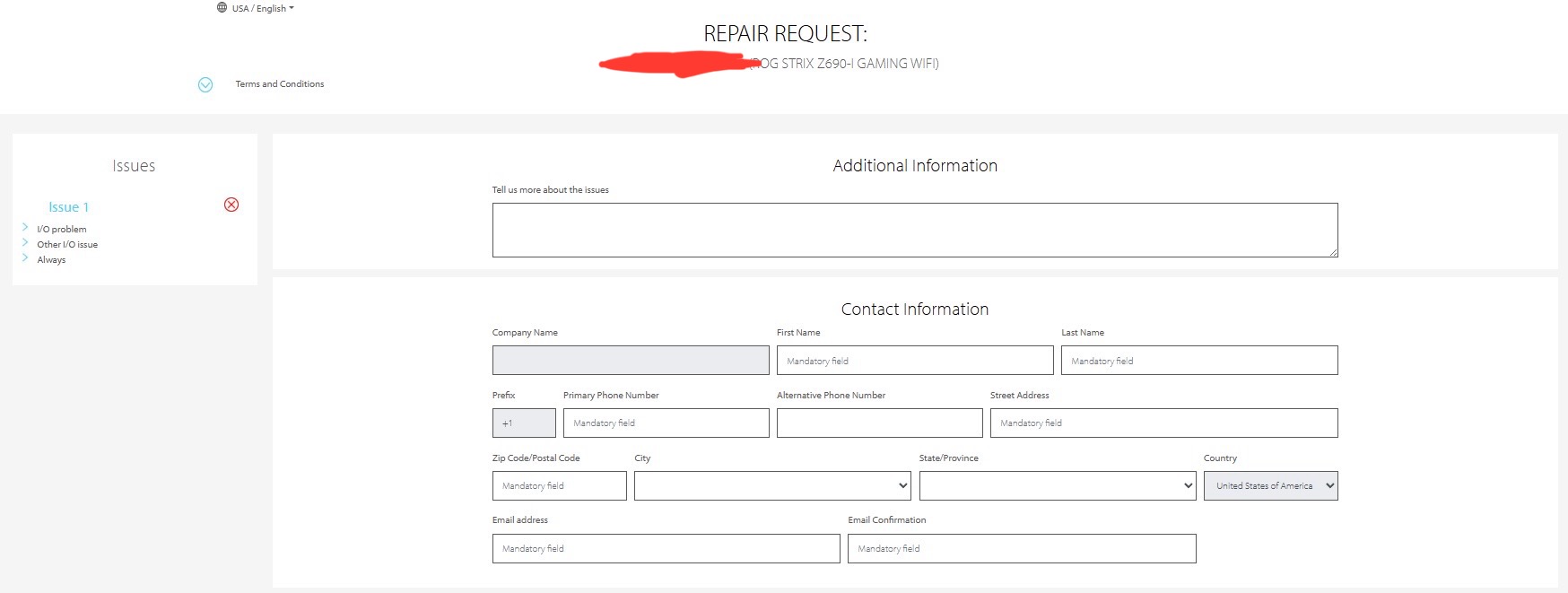Click into the Last Name field

tap(1199, 361)
